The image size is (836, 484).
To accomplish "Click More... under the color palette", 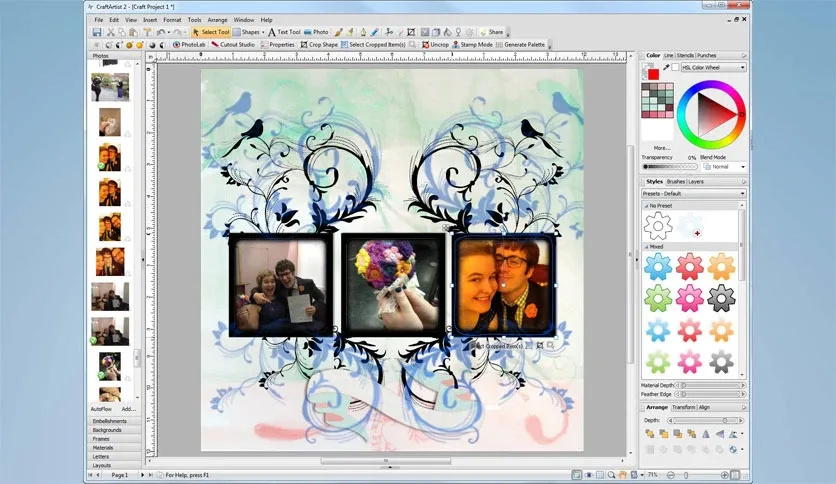I will coord(662,148).
